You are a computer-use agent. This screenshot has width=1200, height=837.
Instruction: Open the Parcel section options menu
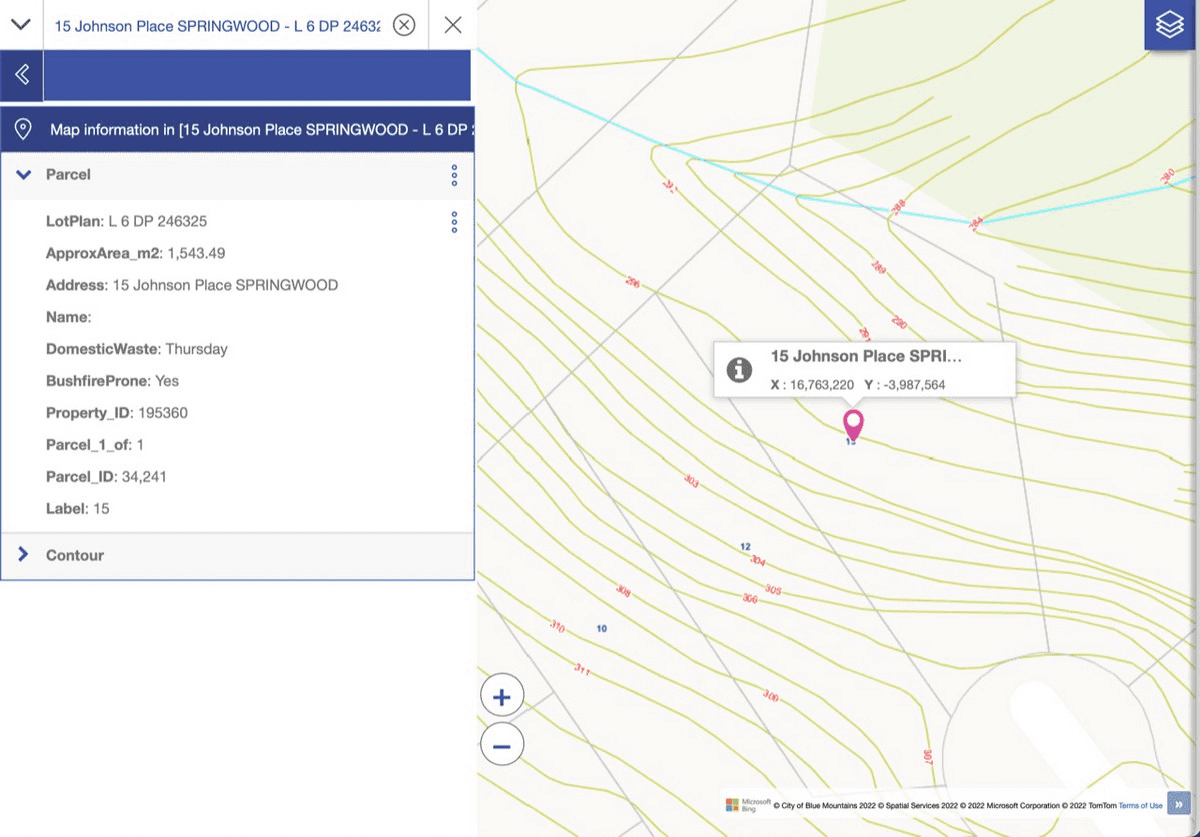(454, 175)
